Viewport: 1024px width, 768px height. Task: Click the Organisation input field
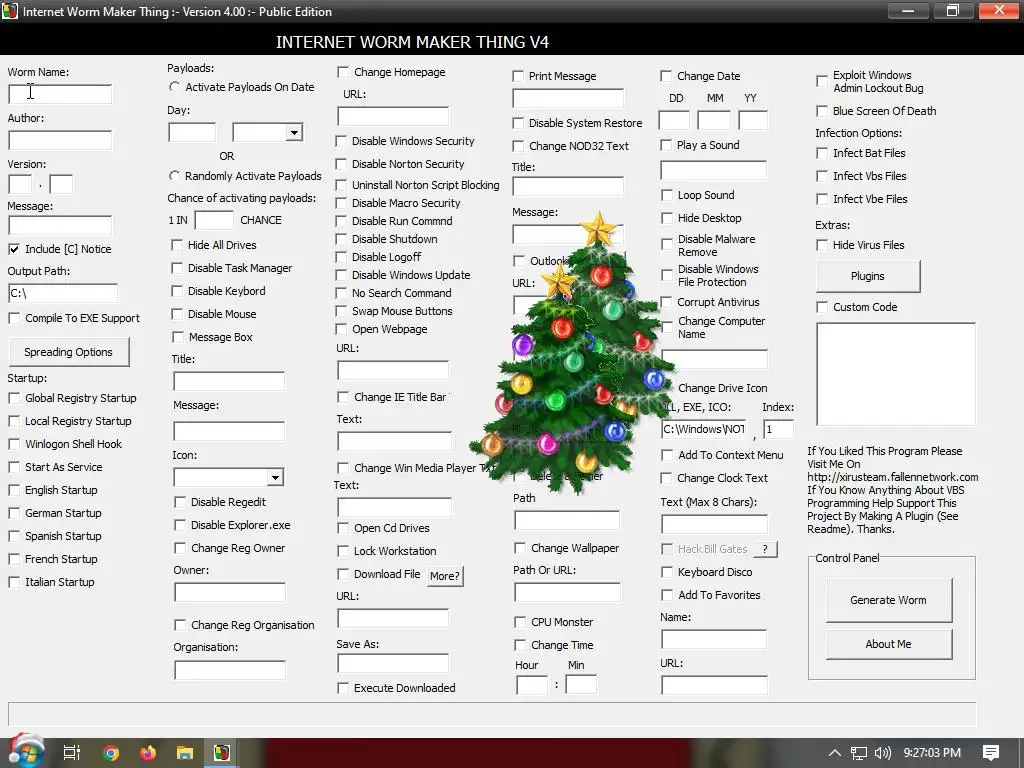[230, 670]
